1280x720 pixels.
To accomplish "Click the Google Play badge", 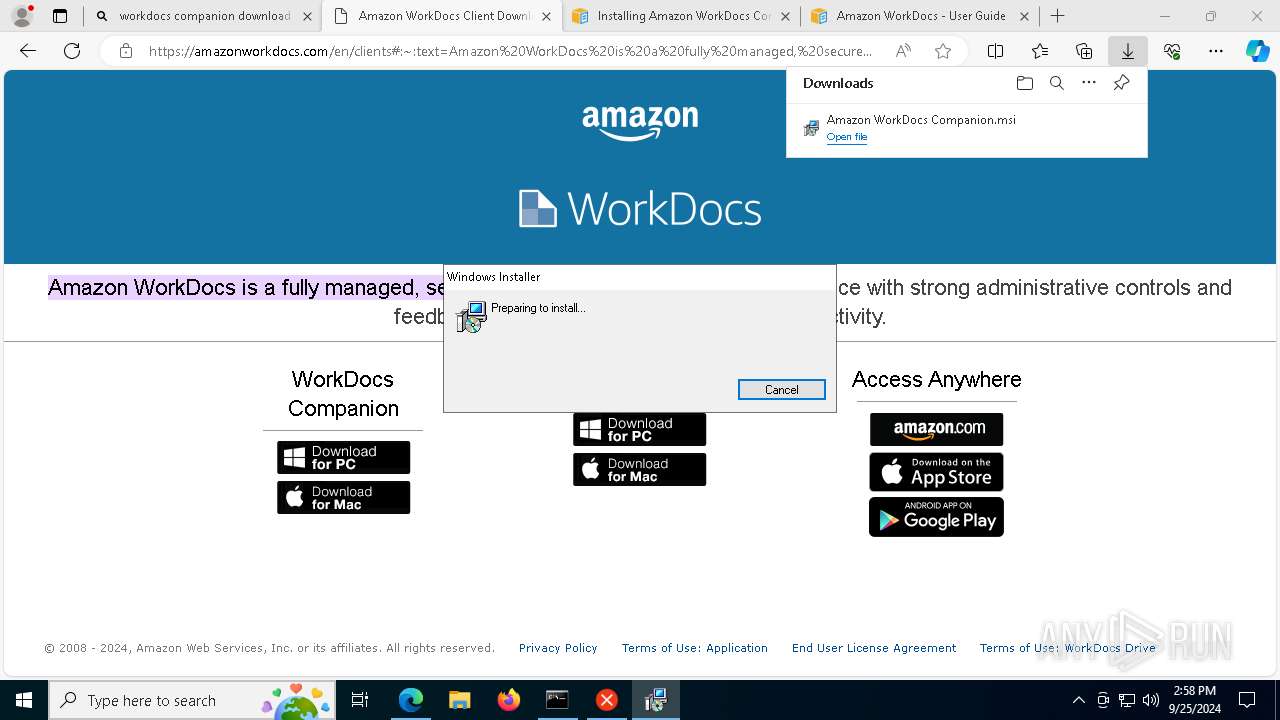I will coord(936,517).
